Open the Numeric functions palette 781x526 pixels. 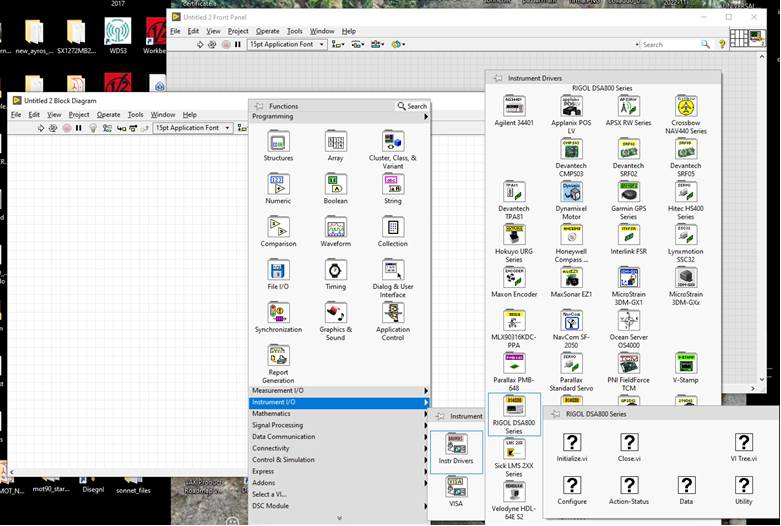[x=278, y=184]
